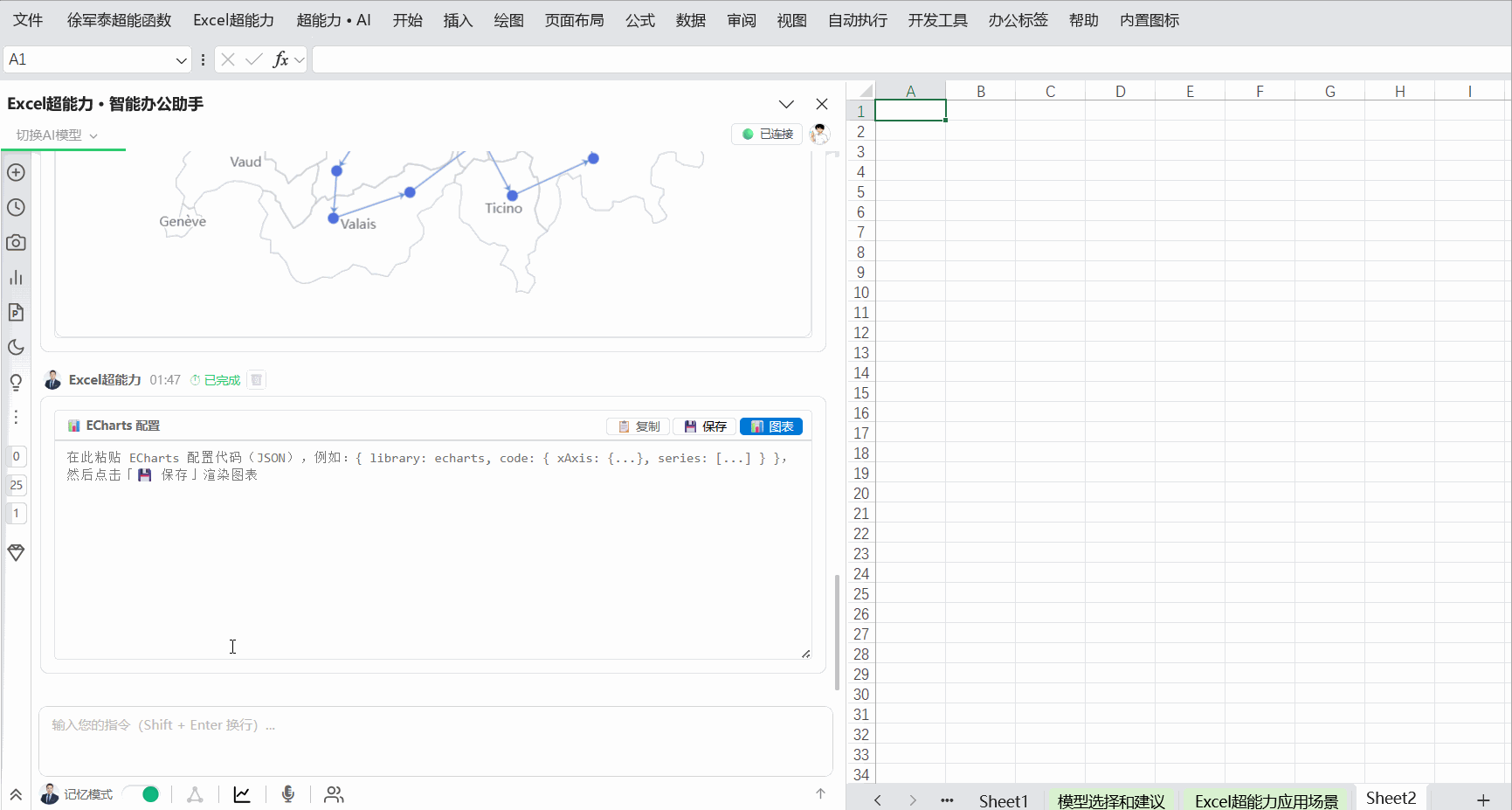Click the line chart icon below input
This screenshot has height=810, width=1512.
coord(242,794)
